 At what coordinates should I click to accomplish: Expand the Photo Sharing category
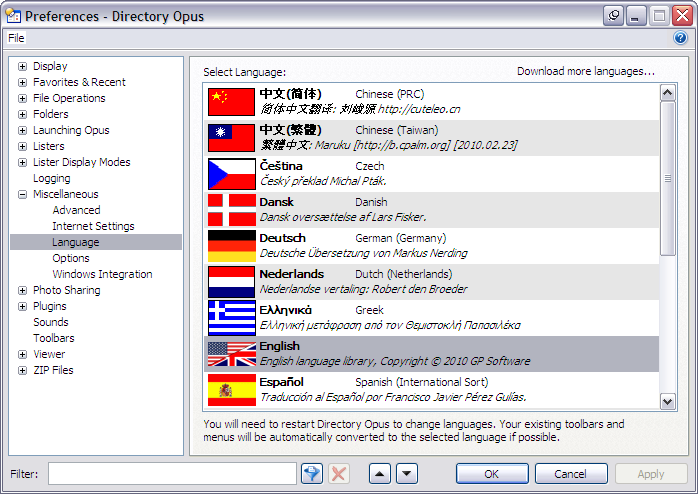(x=22, y=291)
